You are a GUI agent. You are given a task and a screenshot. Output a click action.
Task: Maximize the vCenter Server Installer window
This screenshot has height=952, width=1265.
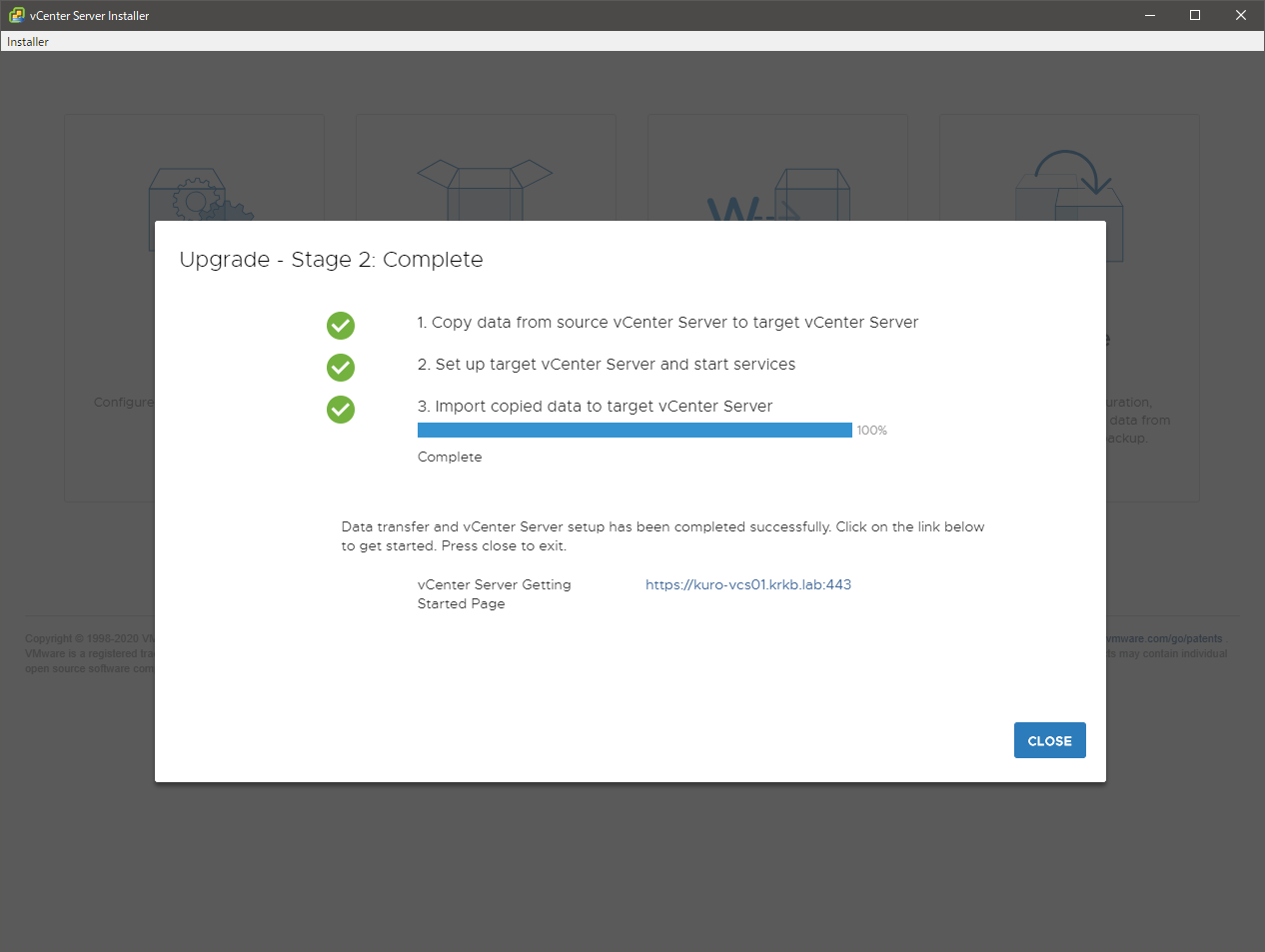pos(1195,15)
